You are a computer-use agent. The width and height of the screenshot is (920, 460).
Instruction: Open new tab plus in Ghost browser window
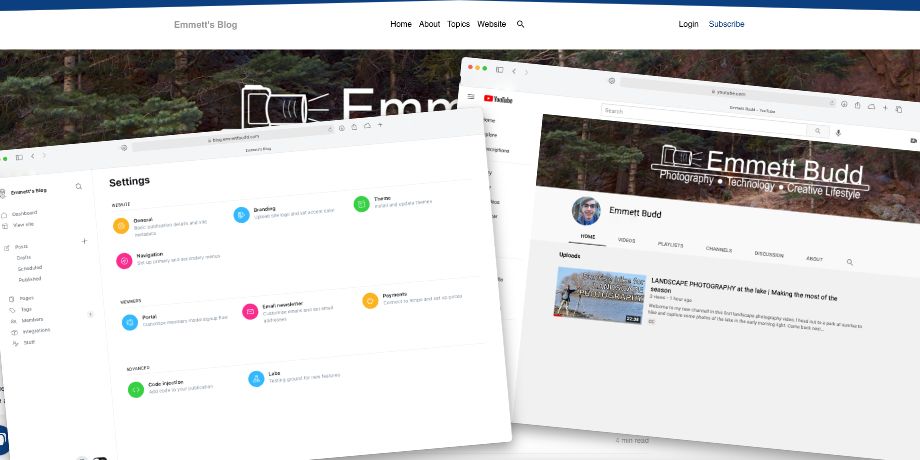pyautogui.click(x=380, y=124)
